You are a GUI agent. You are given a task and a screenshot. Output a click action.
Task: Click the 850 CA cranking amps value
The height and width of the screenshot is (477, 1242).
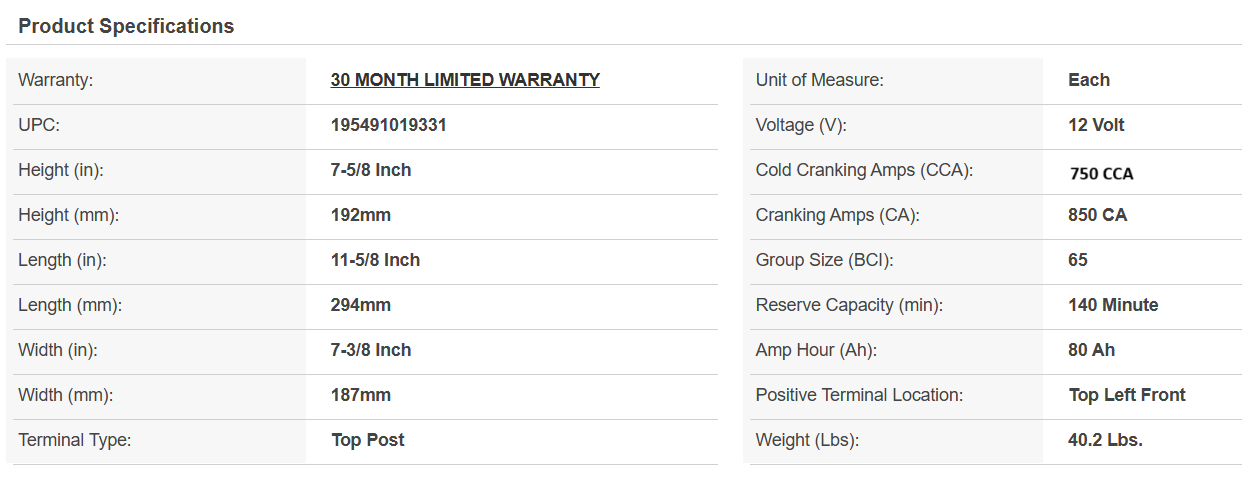point(1098,215)
